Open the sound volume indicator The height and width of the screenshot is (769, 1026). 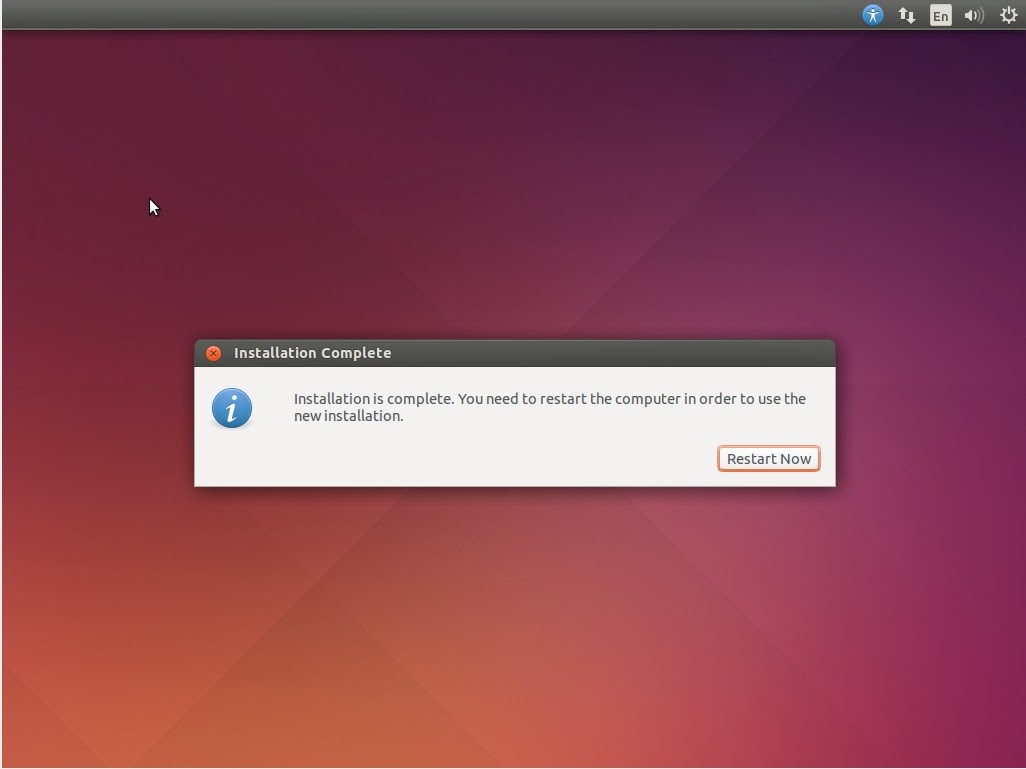974,15
